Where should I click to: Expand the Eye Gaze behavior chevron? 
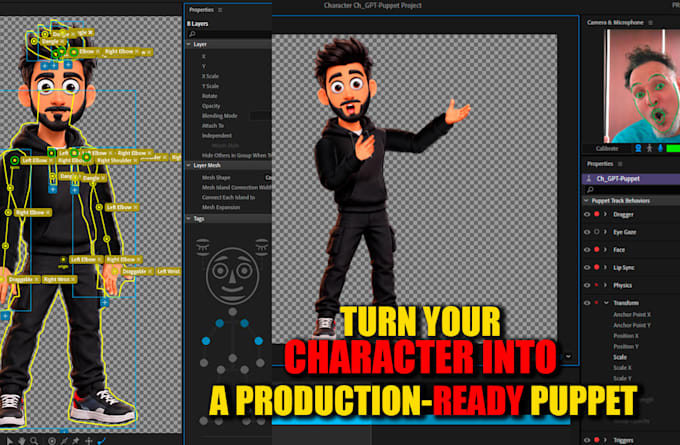click(605, 232)
